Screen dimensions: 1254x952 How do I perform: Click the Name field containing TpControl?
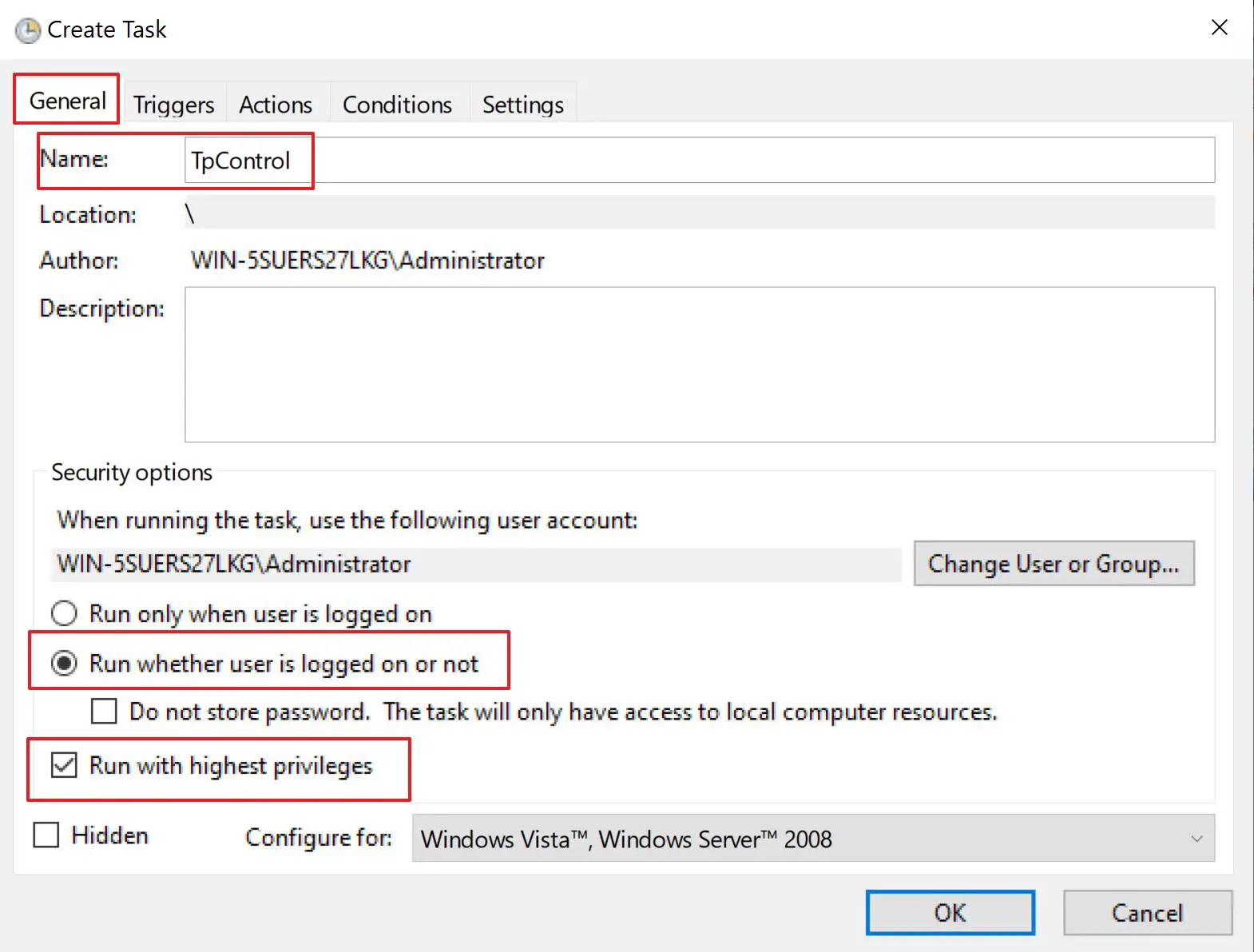699,161
